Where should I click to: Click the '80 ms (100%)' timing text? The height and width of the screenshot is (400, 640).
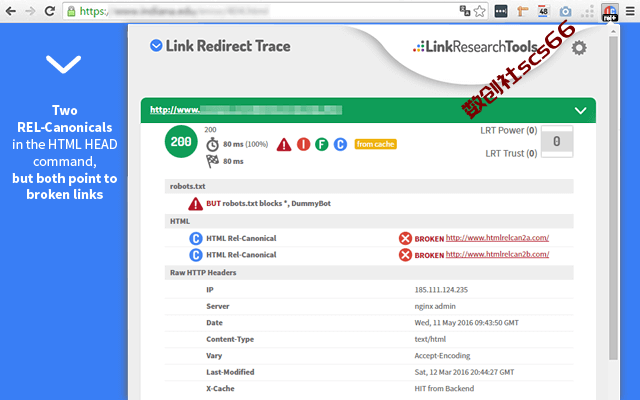246,144
